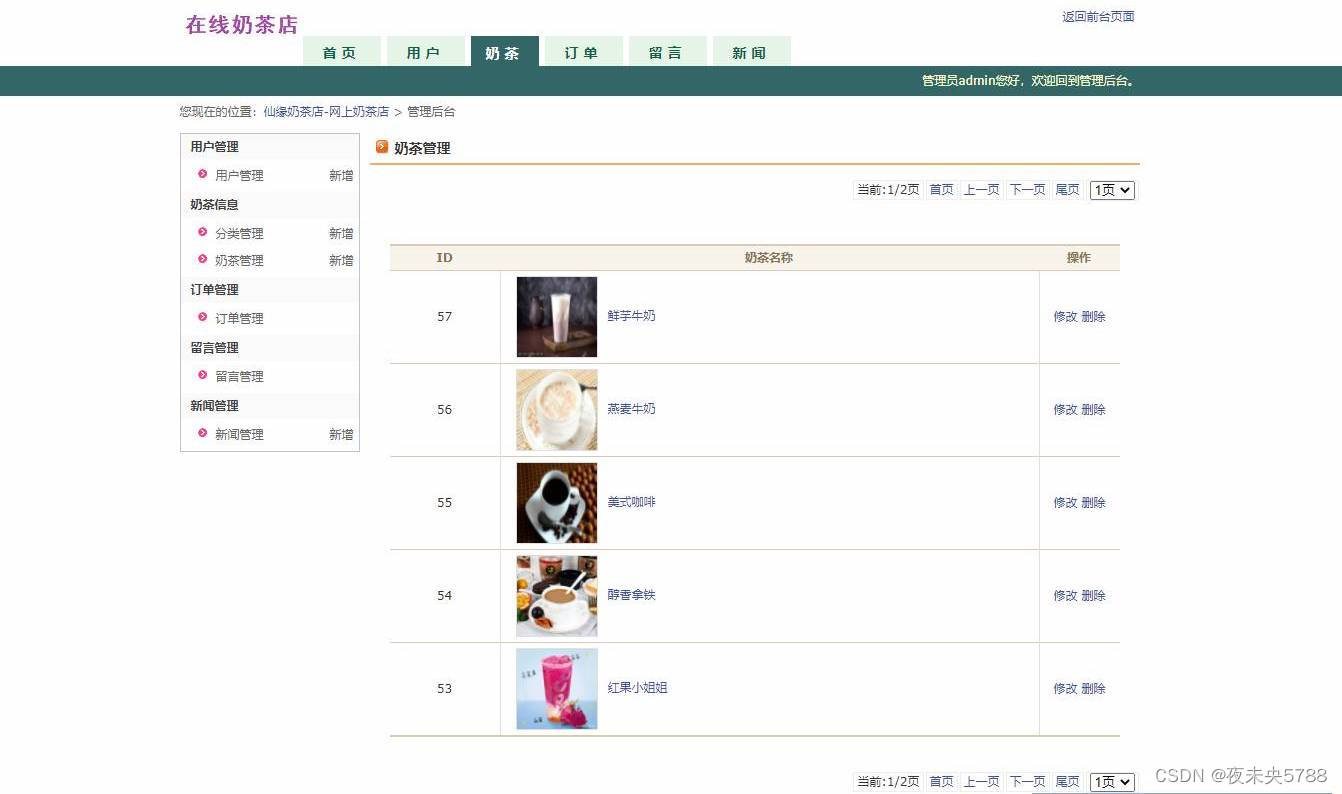This screenshot has width=1342, height=794.
Task: Click the orange icon beside 奶茶管理 heading
Action: point(382,147)
